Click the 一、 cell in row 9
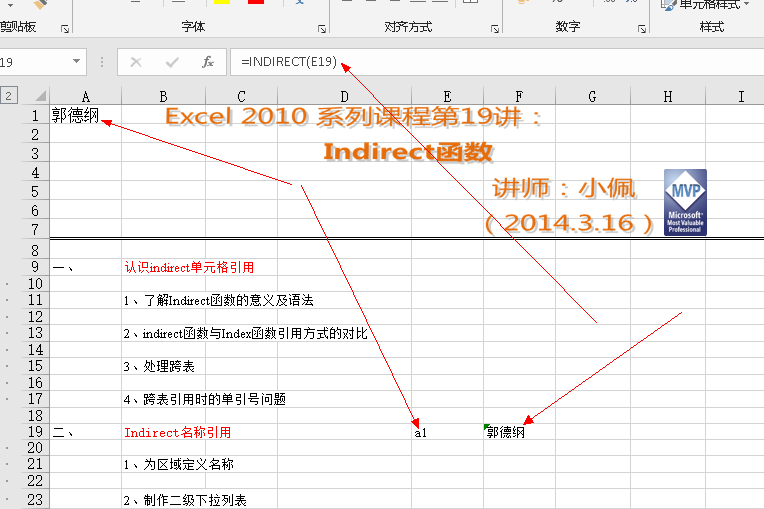Viewport: 764px width, 509px height. click(x=86, y=267)
